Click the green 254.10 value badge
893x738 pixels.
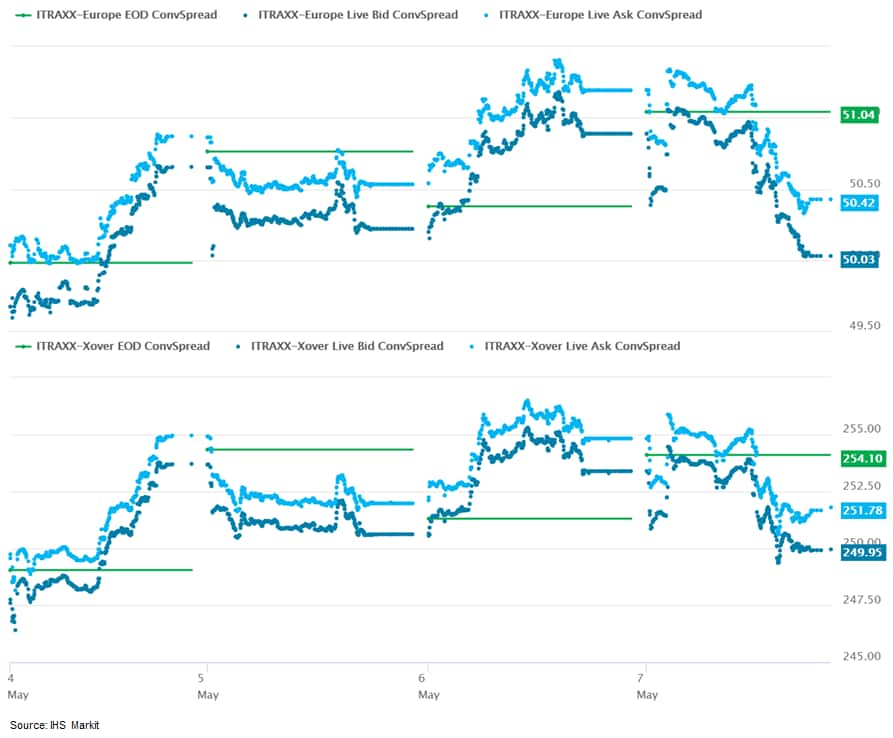863,458
